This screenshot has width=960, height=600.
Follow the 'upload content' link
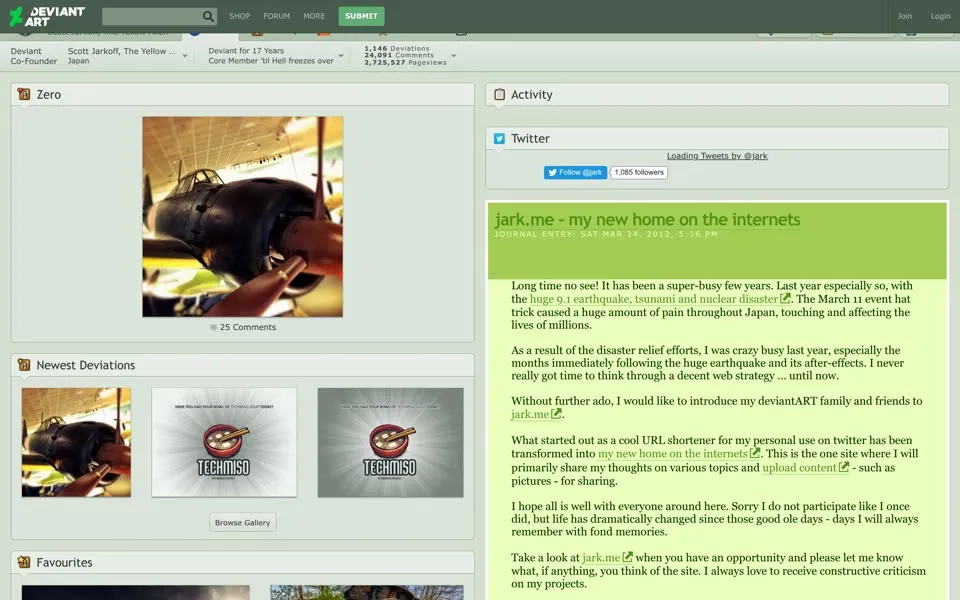pyautogui.click(x=805, y=468)
